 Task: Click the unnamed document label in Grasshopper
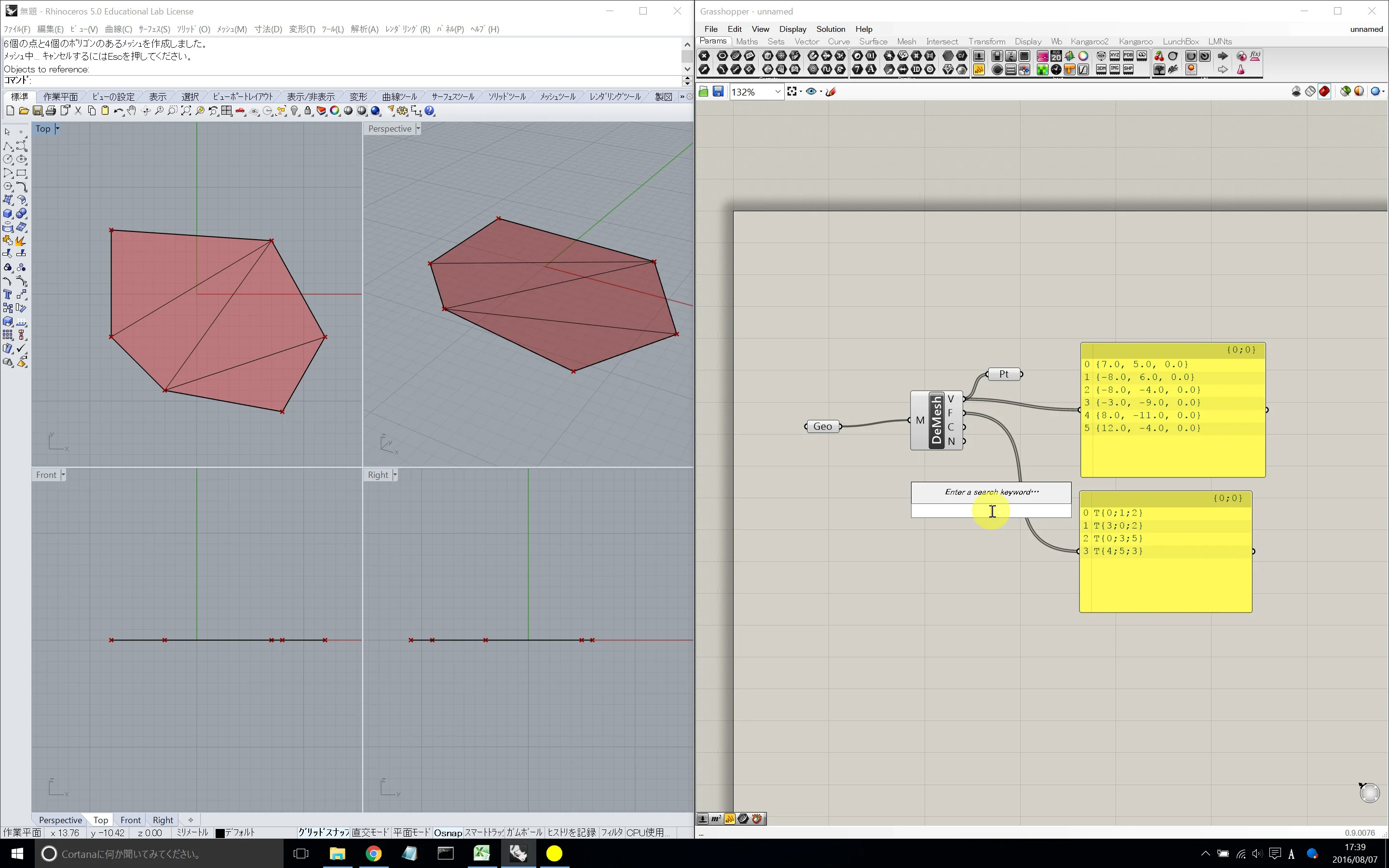click(x=1366, y=29)
